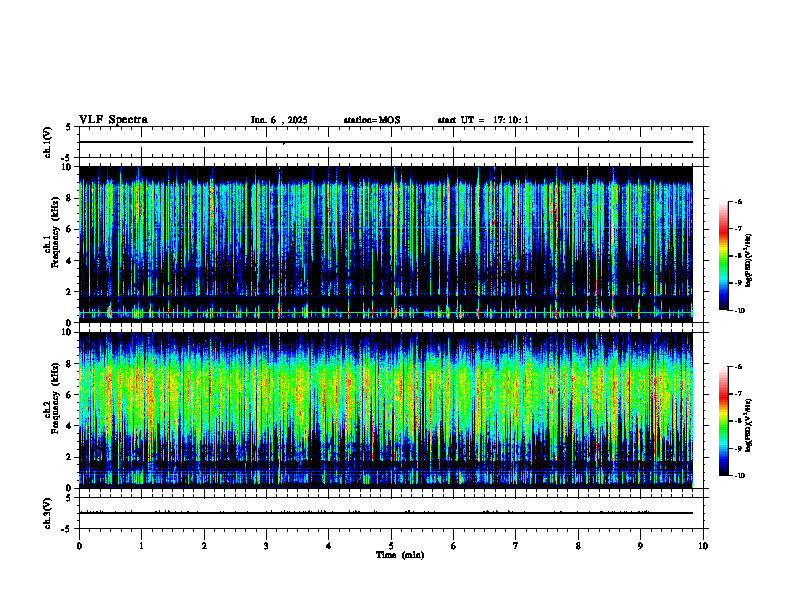Click the ch.3 voltage waveform strip
Image resolution: width=792 pixels, height=612 pixels.
(x=391, y=513)
